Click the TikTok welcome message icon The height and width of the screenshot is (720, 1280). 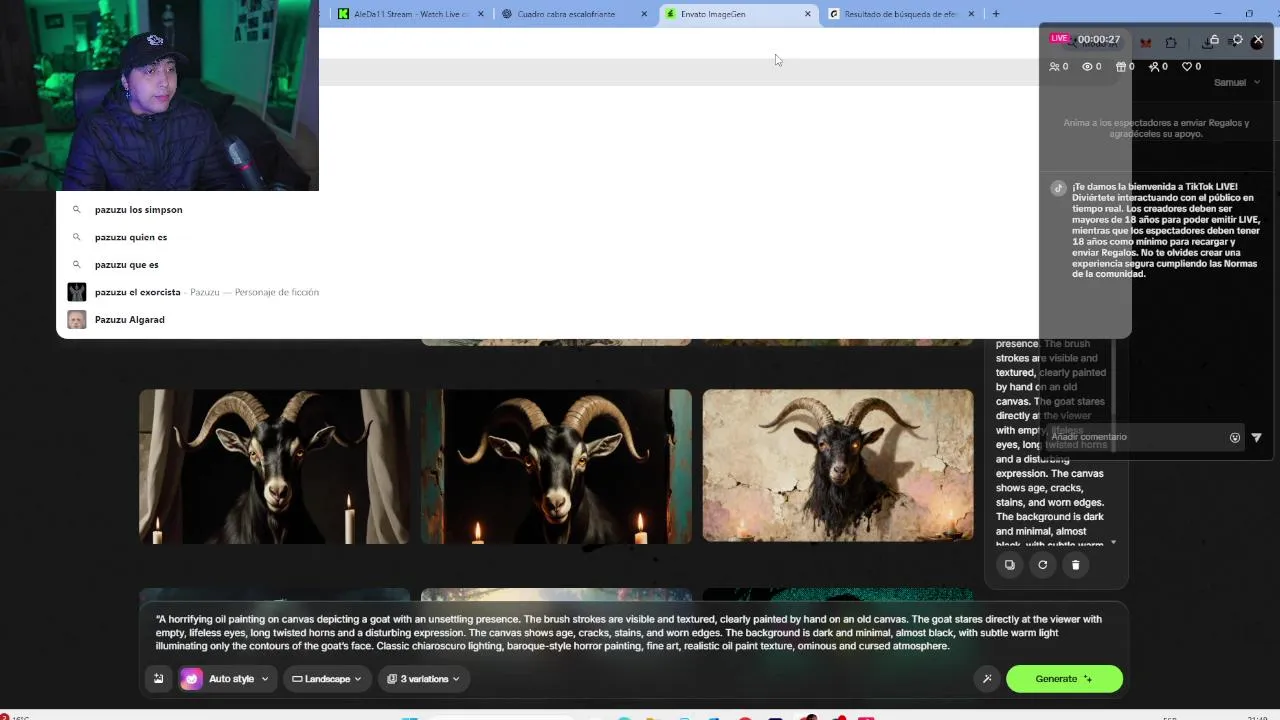pyautogui.click(x=1058, y=188)
